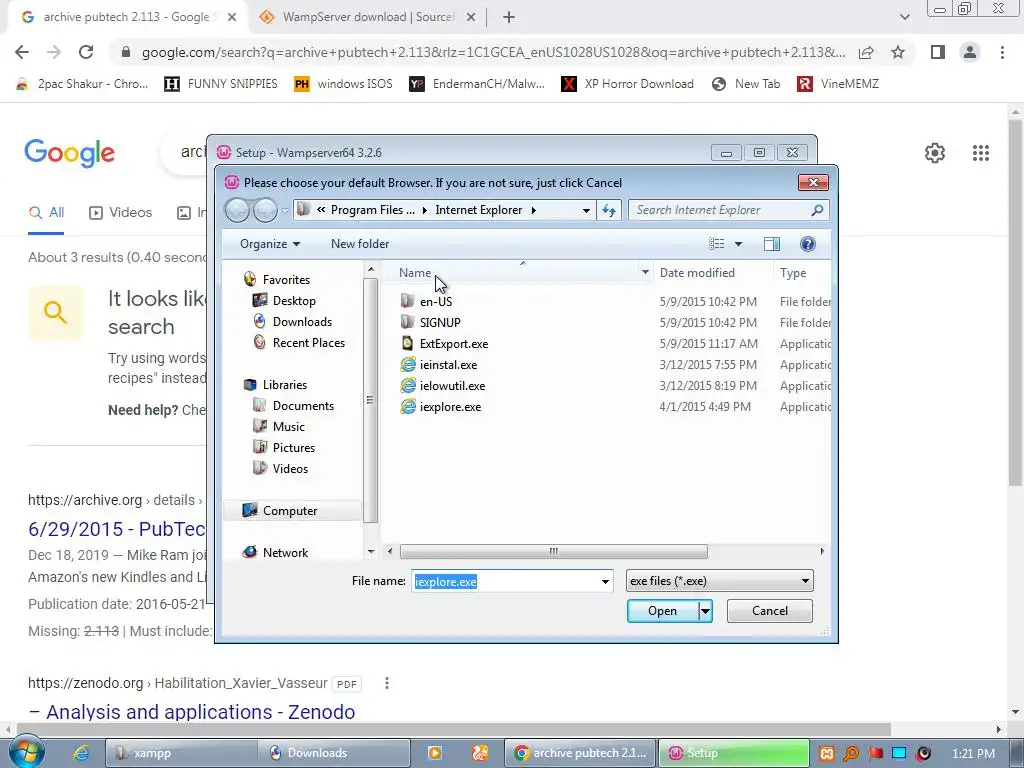Screen dimensions: 1024x768
Task: Open Google settings gear icon
Action: click(x=935, y=153)
